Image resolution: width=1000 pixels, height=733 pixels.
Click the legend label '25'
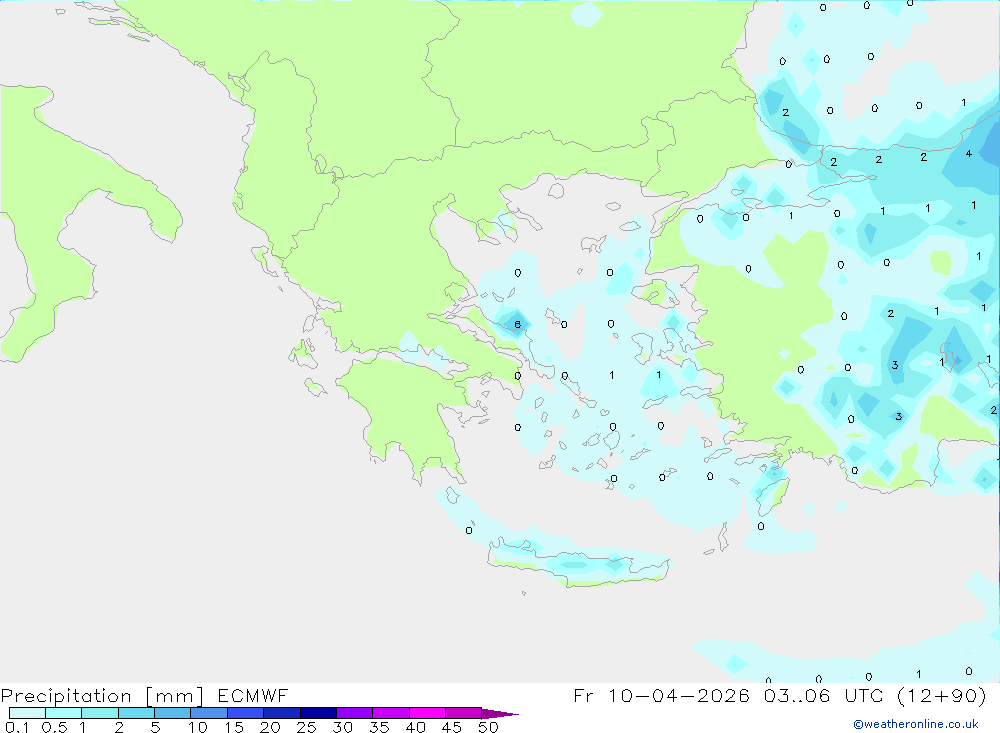click(x=306, y=727)
